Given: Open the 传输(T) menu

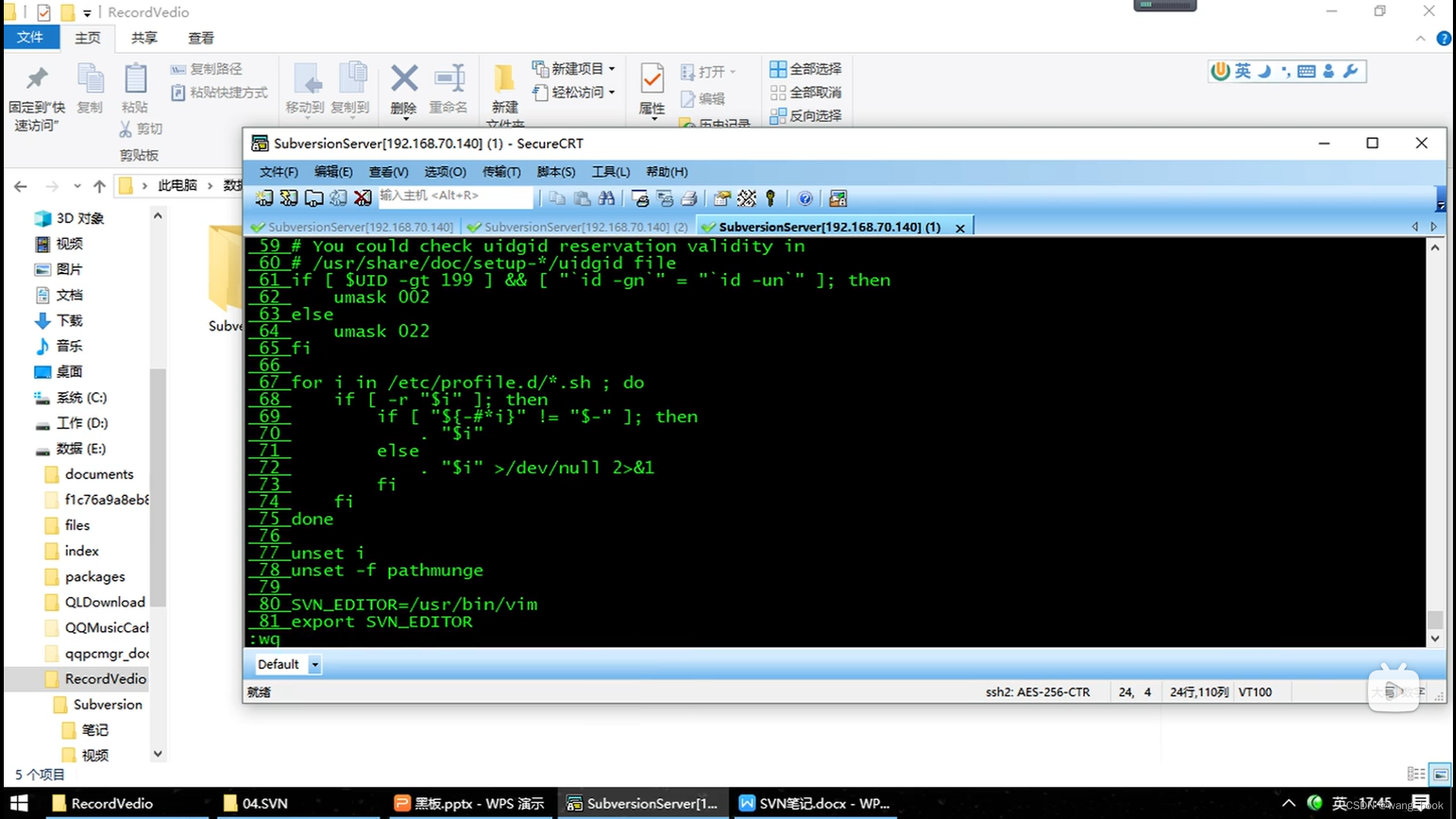Looking at the screenshot, I should [501, 172].
